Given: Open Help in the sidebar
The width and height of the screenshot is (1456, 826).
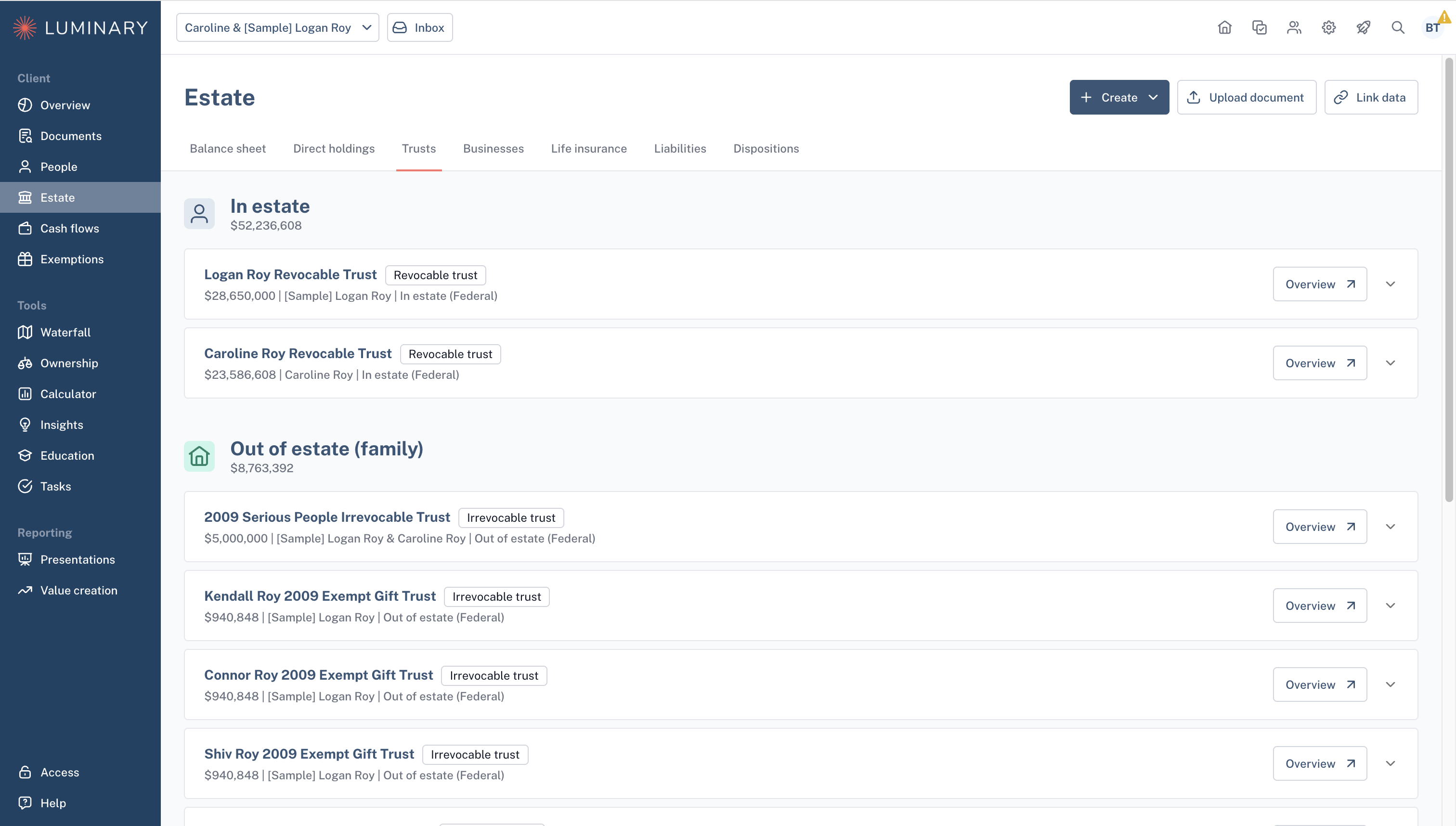Looking at the screenshot, I should (x=80, y=803).
